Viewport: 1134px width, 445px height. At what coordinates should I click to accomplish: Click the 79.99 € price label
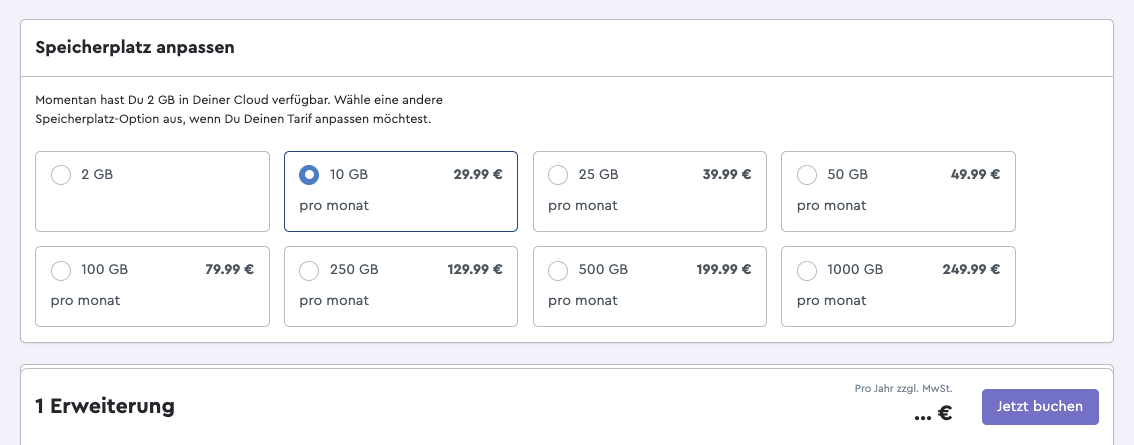229,270
